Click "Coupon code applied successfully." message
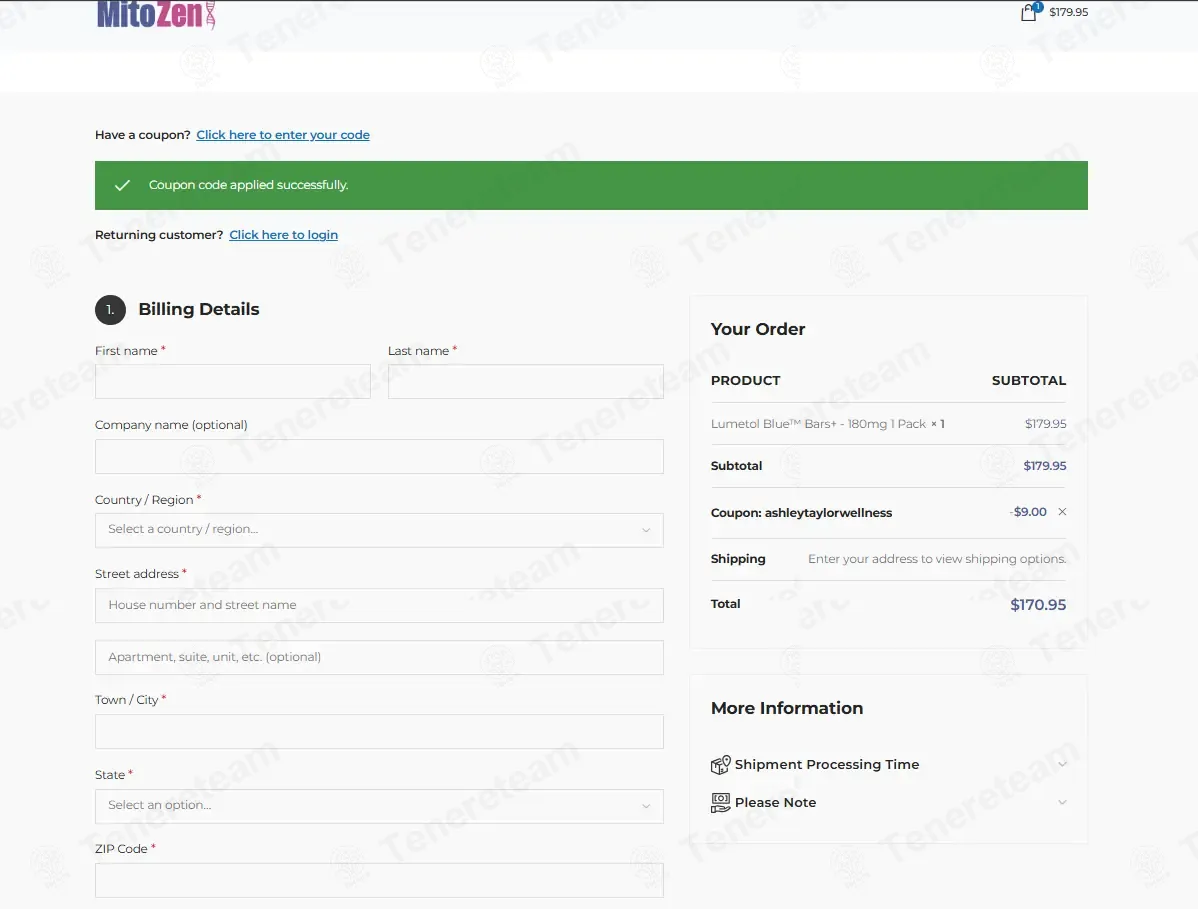The height and width of the screenshot is (909, 1198). pyautogui.click(x=248, y=185)
